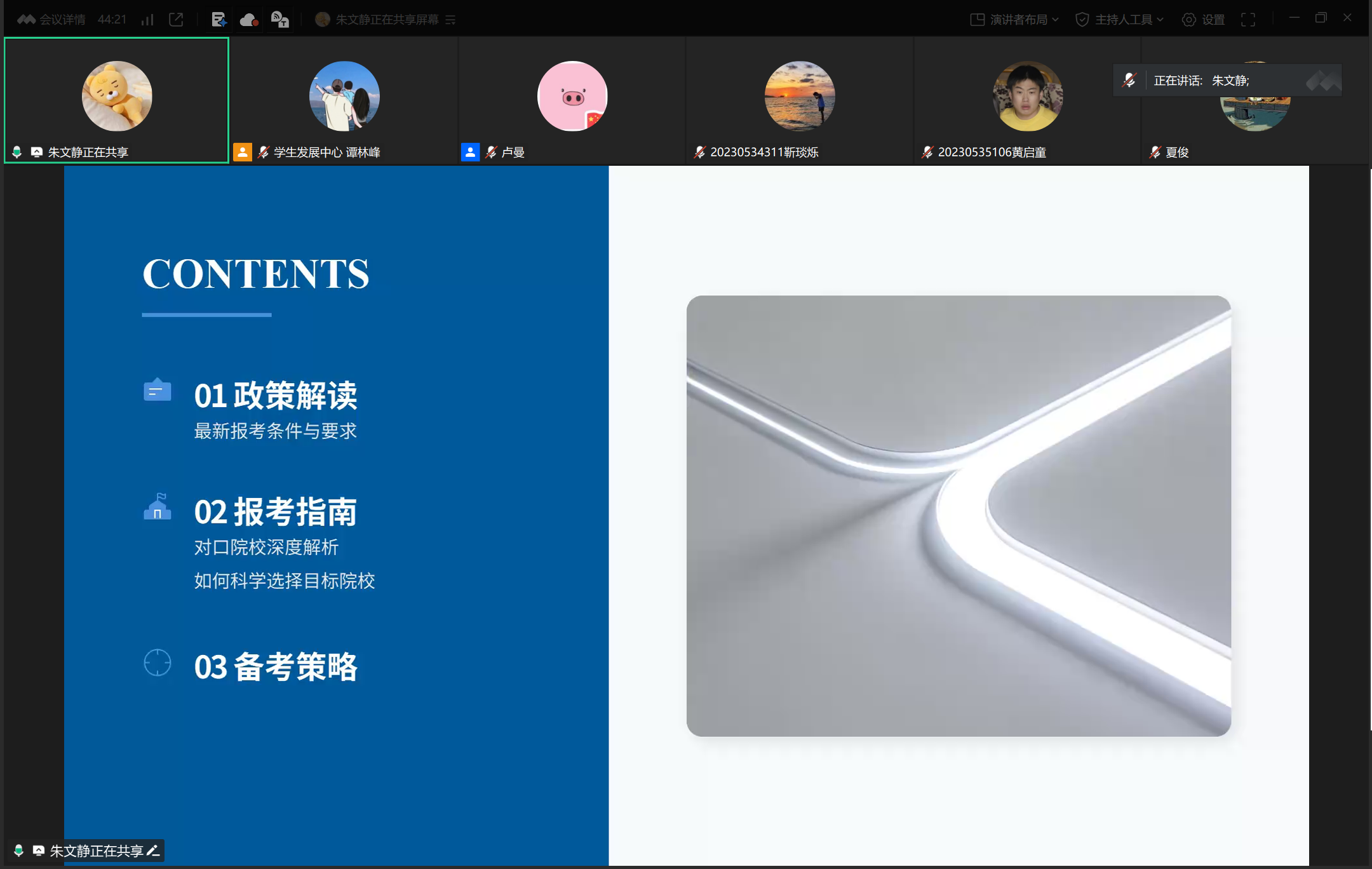Click 黄启童's participant avatar
Viewport: 1372px width, 869px height.
click(x=1027, y=96)
